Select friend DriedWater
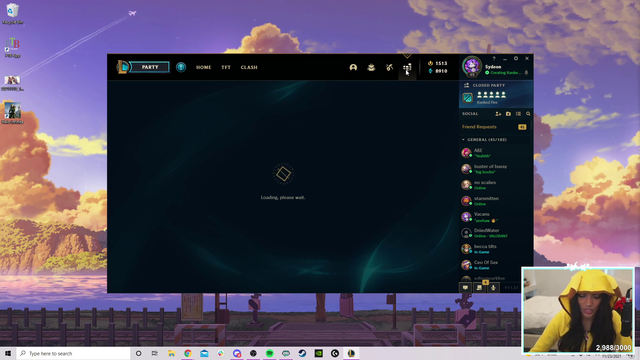Image resolution: width=640 pixels, height=360 pixels. click(x=495, y=233)
